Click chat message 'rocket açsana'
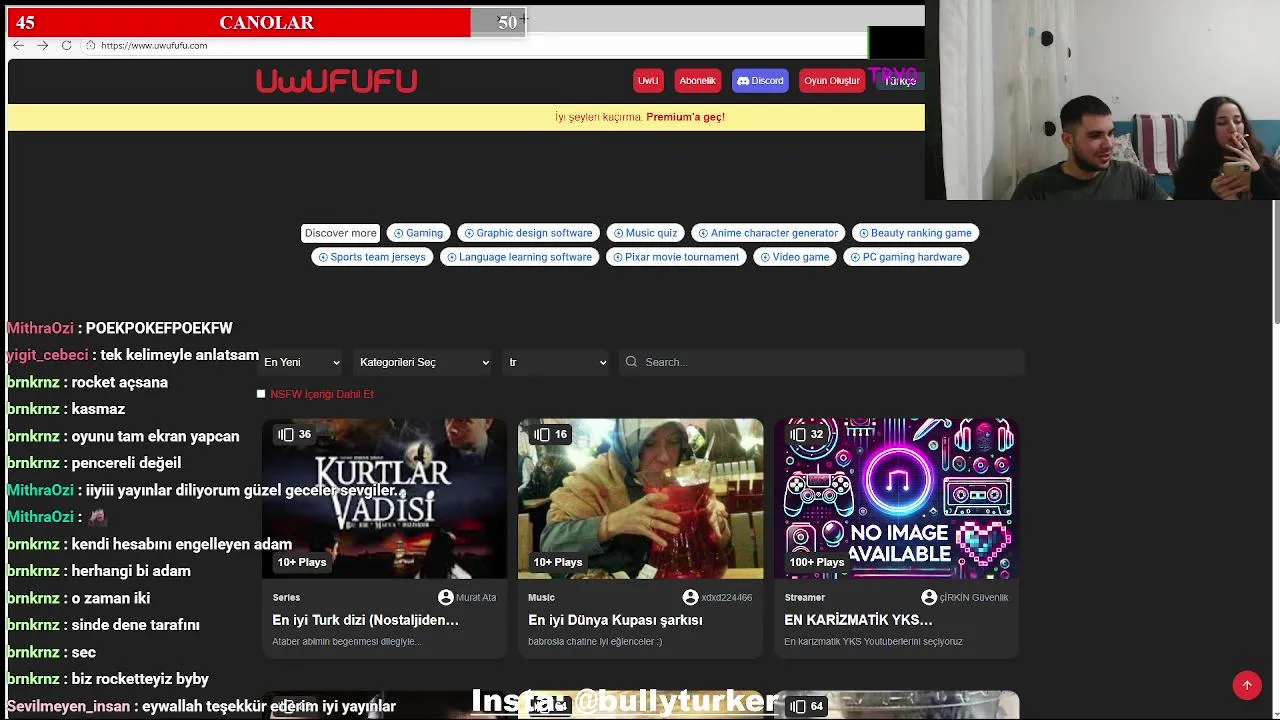 [119, 382]
